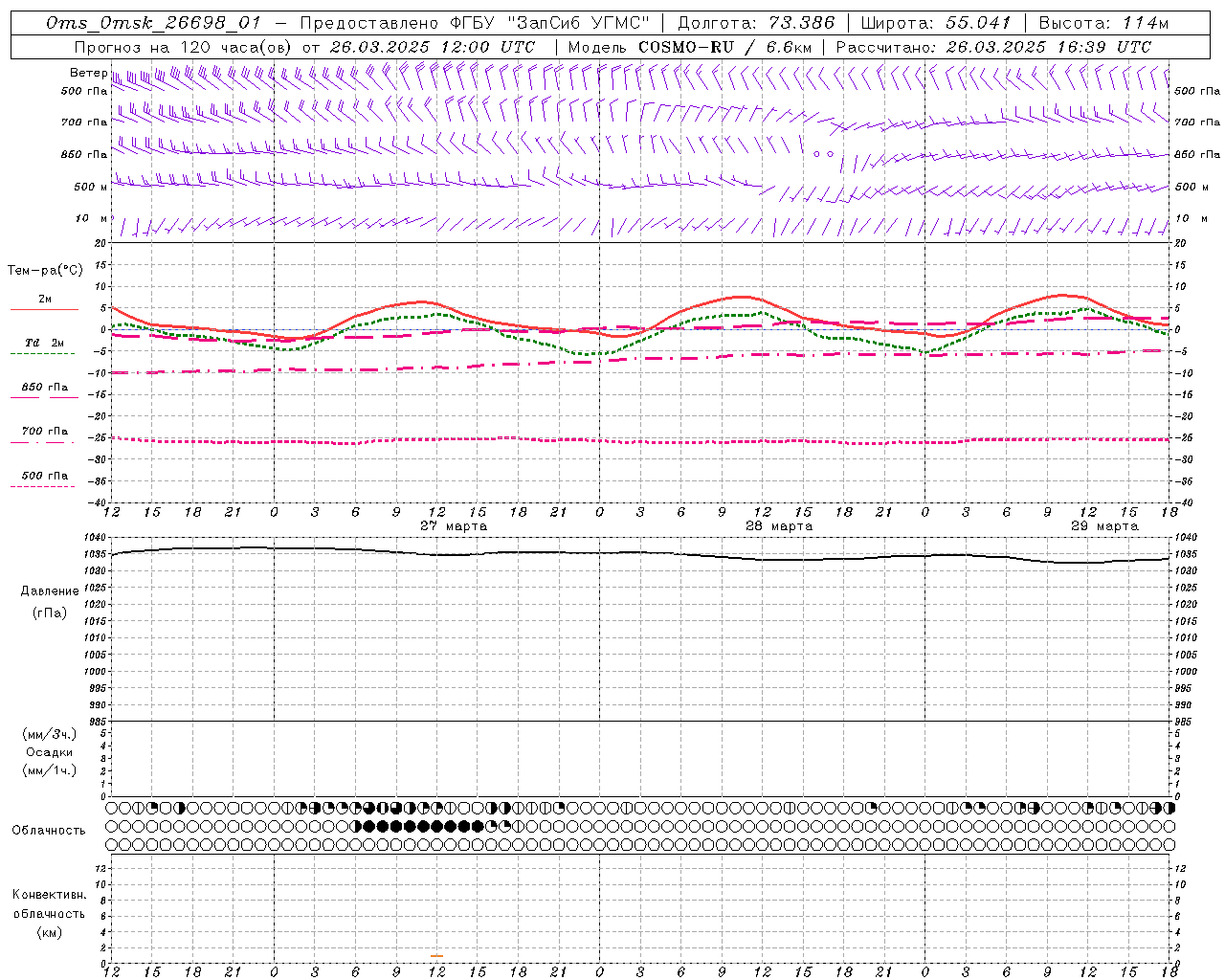
Task: Click the Рассчитано: 26.03.2025 16:39 UTC timestamp
Action: point(993,47)
